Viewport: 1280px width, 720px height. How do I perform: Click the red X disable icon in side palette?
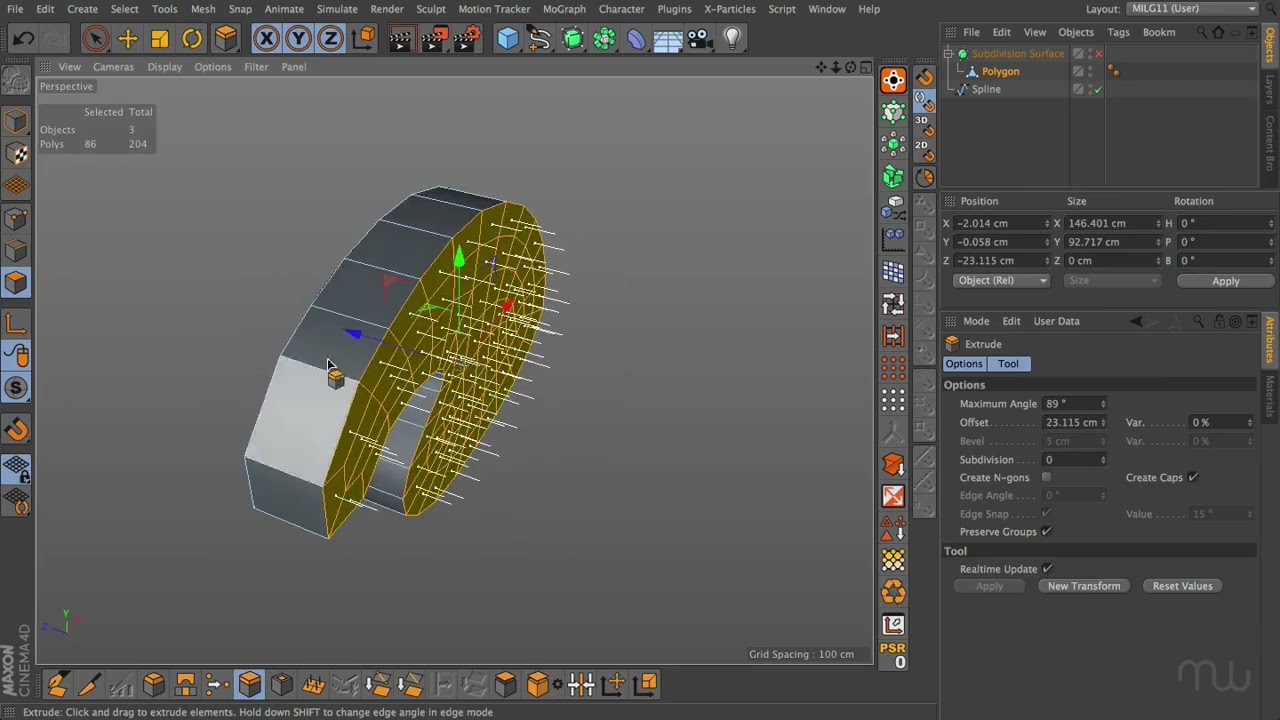click(893, 497)
